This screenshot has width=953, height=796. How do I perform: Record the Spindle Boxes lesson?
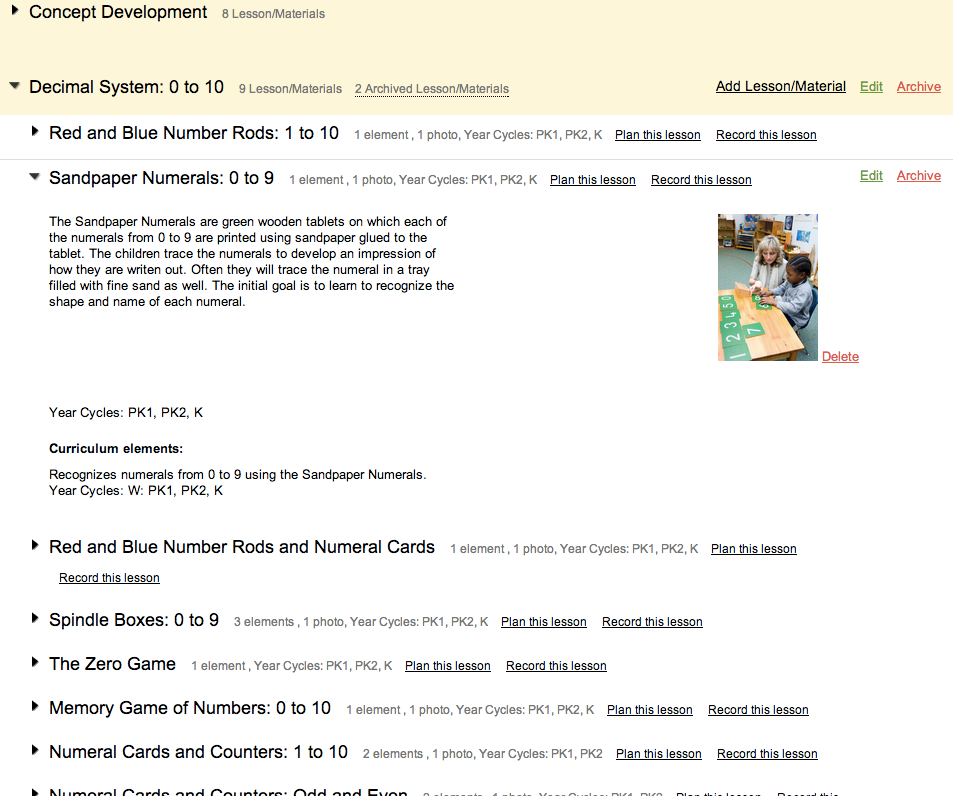coord(652,622)
